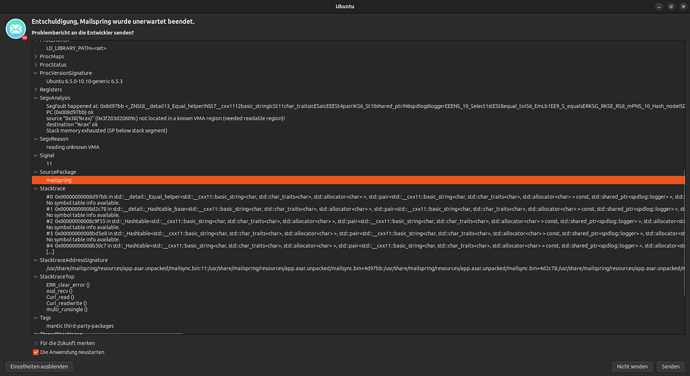Collapse the SourcePackage section
The image size is (690, 376).
pyautogui.click(x=36, y=172)
